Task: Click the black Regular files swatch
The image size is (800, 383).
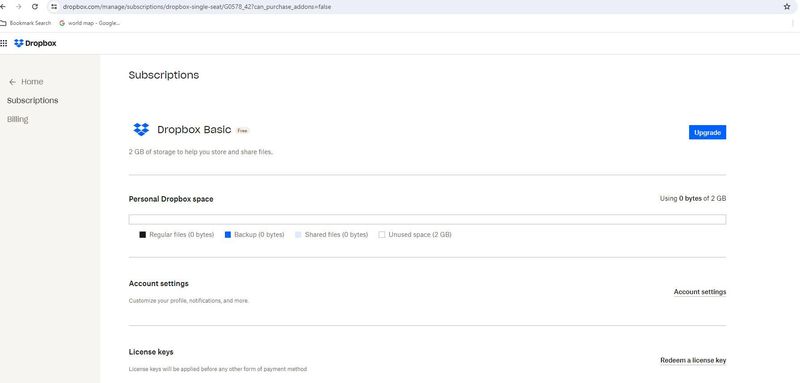Action: click(142, 235)
